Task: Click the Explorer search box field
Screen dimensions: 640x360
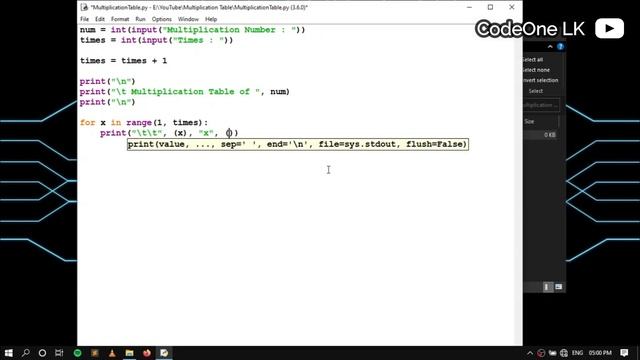Action: [x=541, y=105]
